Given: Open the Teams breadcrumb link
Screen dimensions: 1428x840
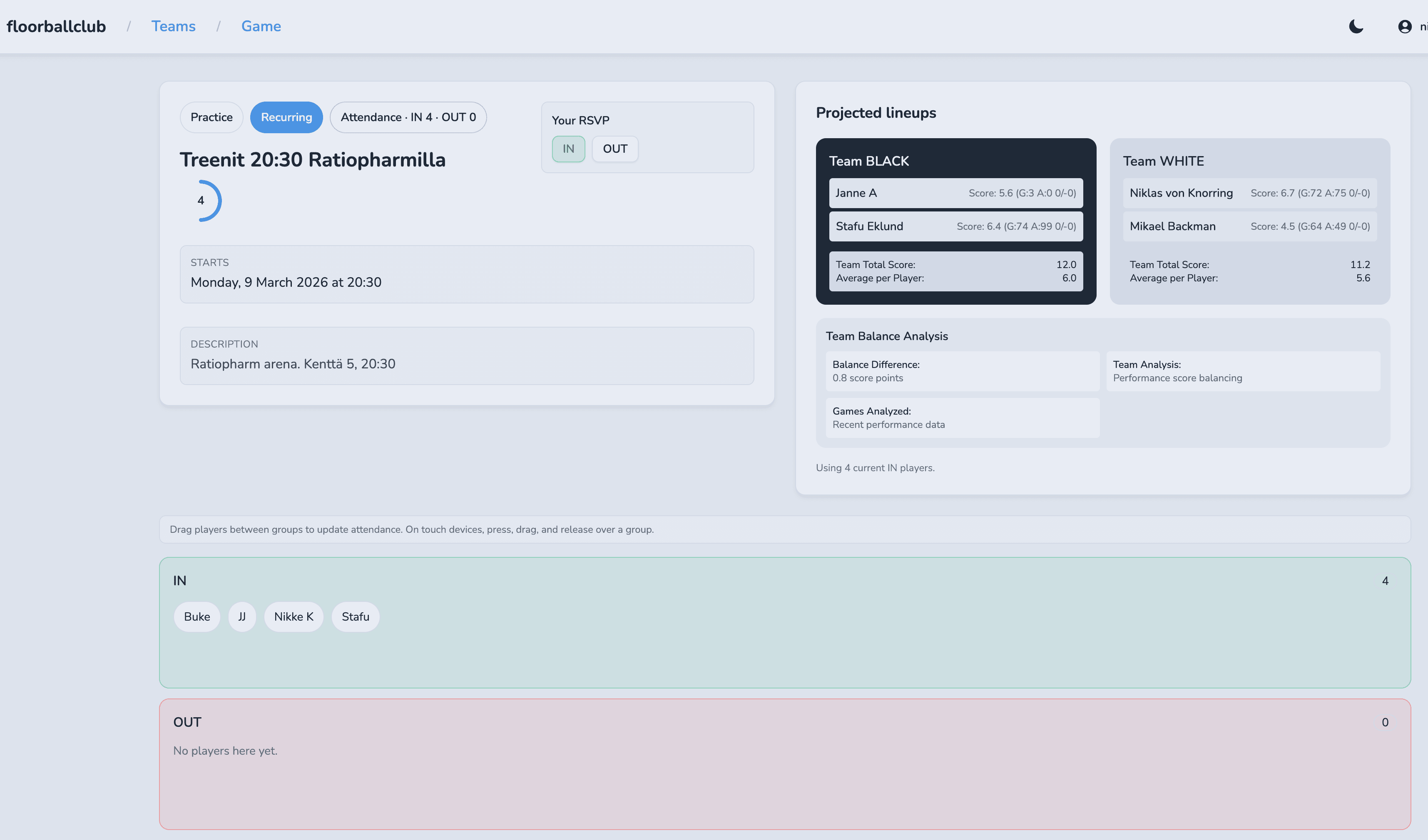Looking at the screenshot, I should coord(173,27).
